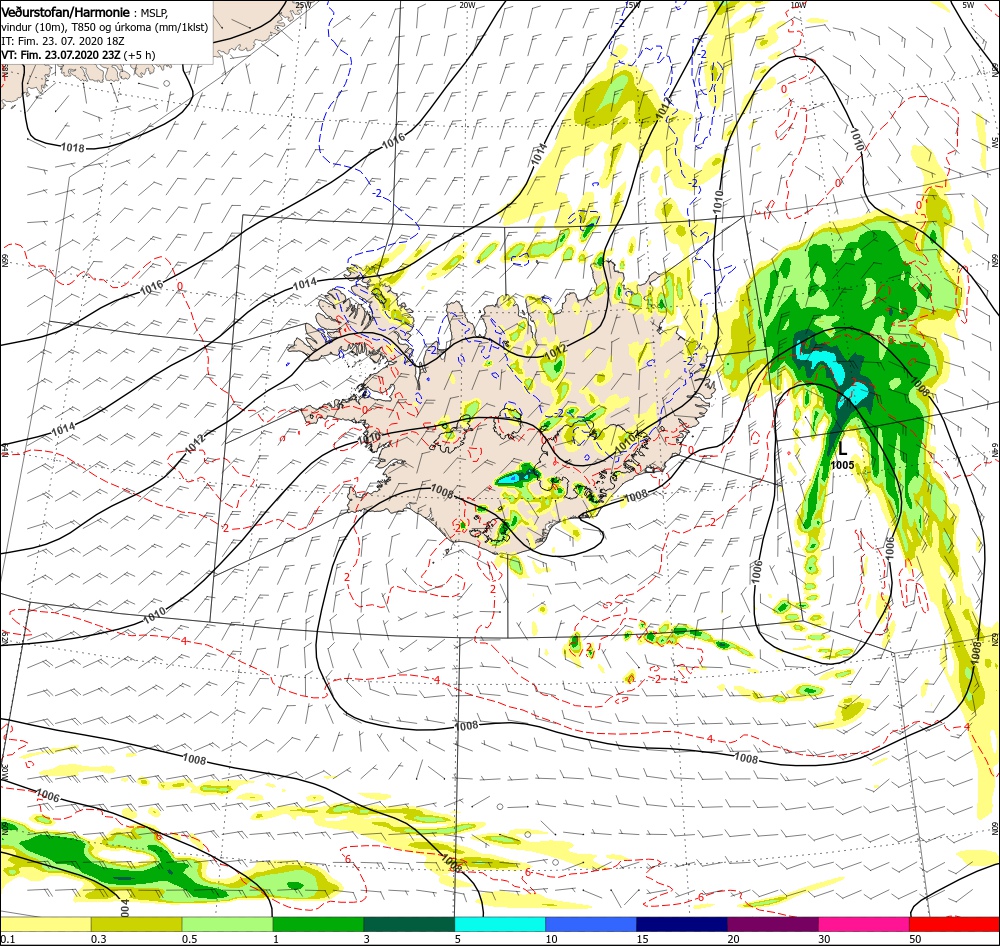1000x946 pixels.
Task: Click the '1005' low pressure value
Action: pos(842,465)
